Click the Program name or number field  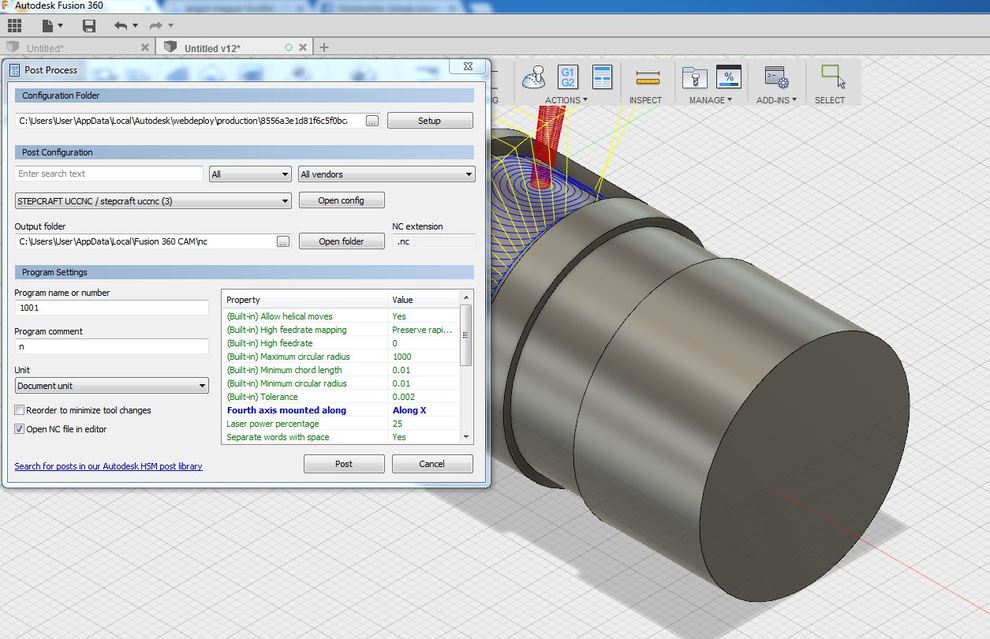tap(112, 308)
